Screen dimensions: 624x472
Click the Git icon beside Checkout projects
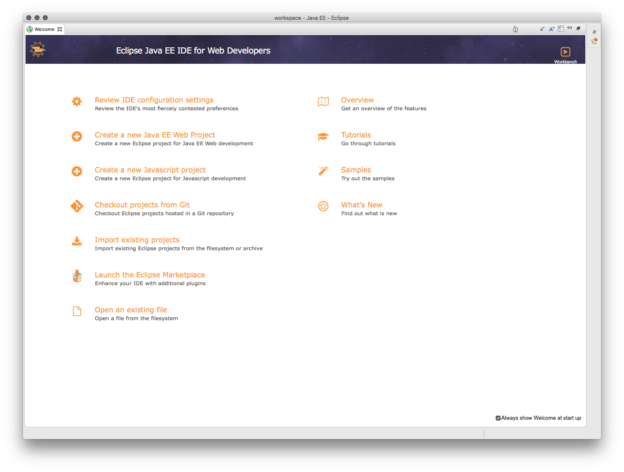click(x=76, y=206)
